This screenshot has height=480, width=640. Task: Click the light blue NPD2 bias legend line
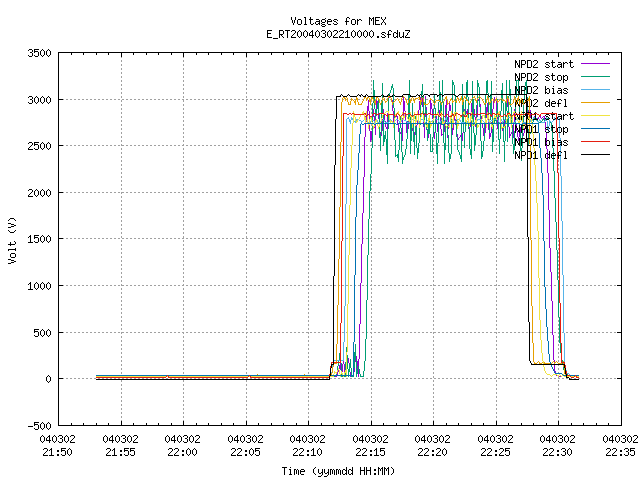pyautogui.click(x=596, y=89)
